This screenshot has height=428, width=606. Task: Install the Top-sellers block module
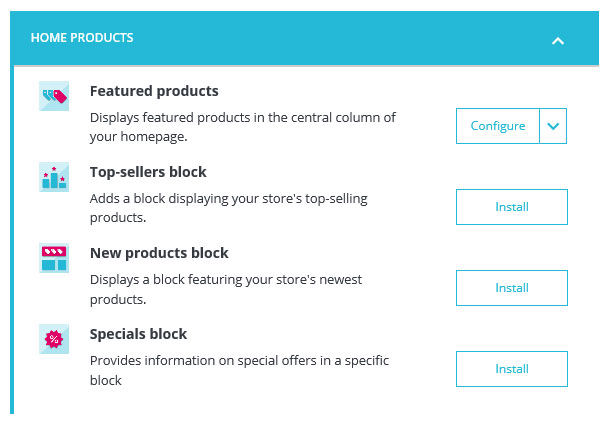[x=512, y=207]
